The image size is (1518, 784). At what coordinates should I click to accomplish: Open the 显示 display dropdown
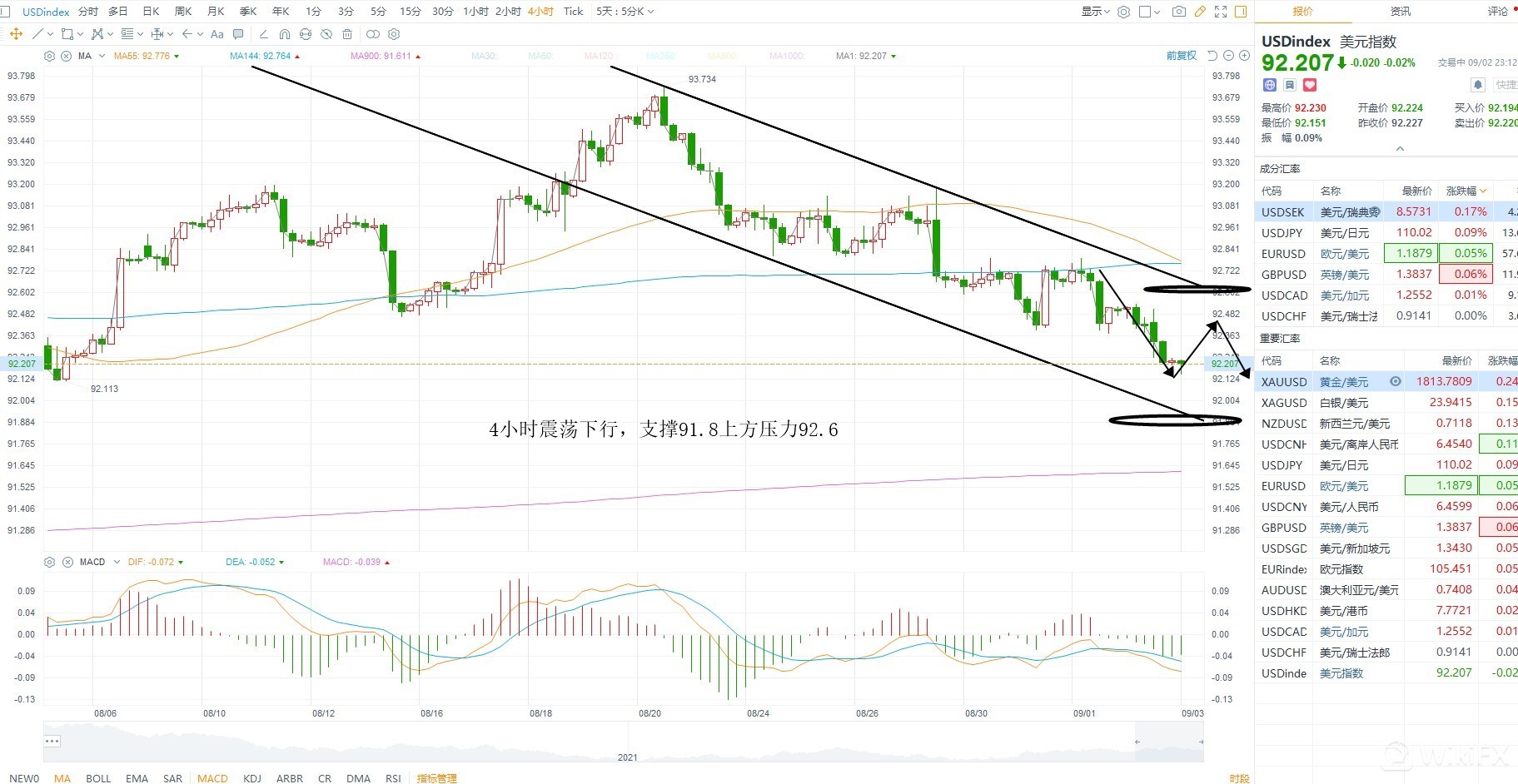tap(1096, 12)
